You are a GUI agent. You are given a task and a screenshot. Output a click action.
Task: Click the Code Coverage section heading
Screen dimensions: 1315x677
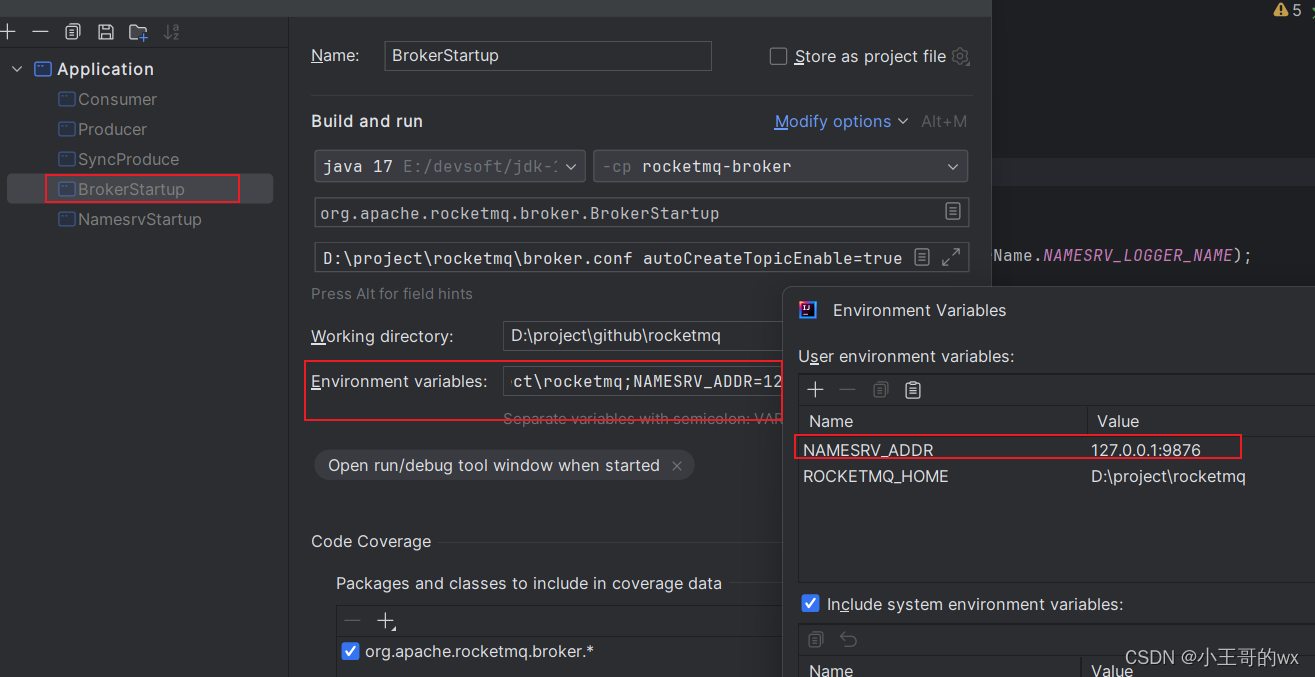pyautogui.click(x=371, y=541)
